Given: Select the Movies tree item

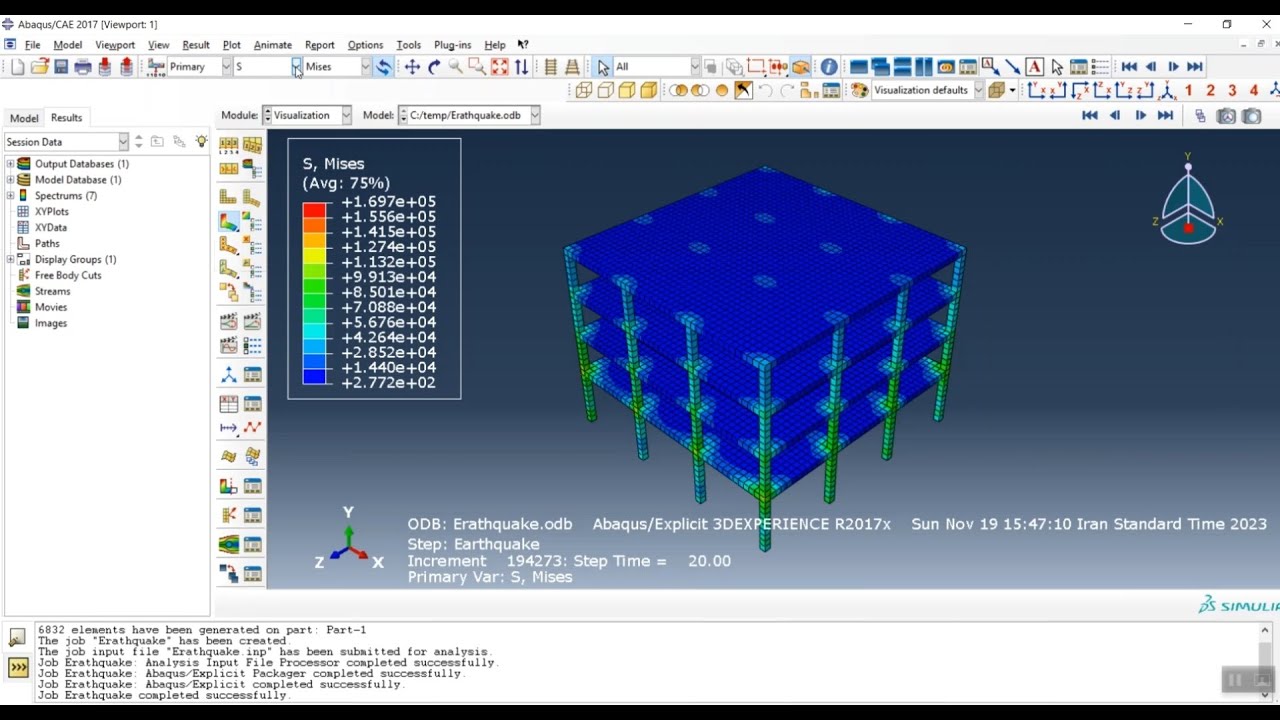Looking at the screenshot, I should (x=51, y=308).
